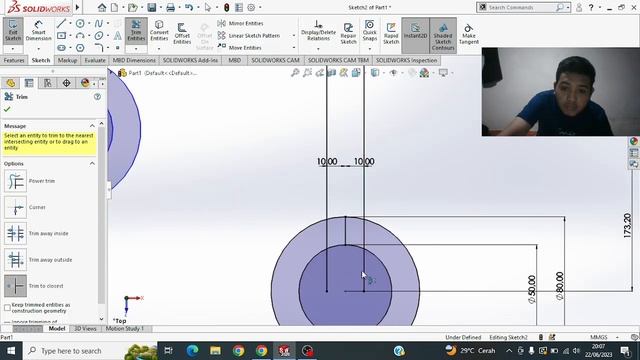Switch to the Markup tab
640x360 pixels.
pyautogui.click(x=67, y=60)
